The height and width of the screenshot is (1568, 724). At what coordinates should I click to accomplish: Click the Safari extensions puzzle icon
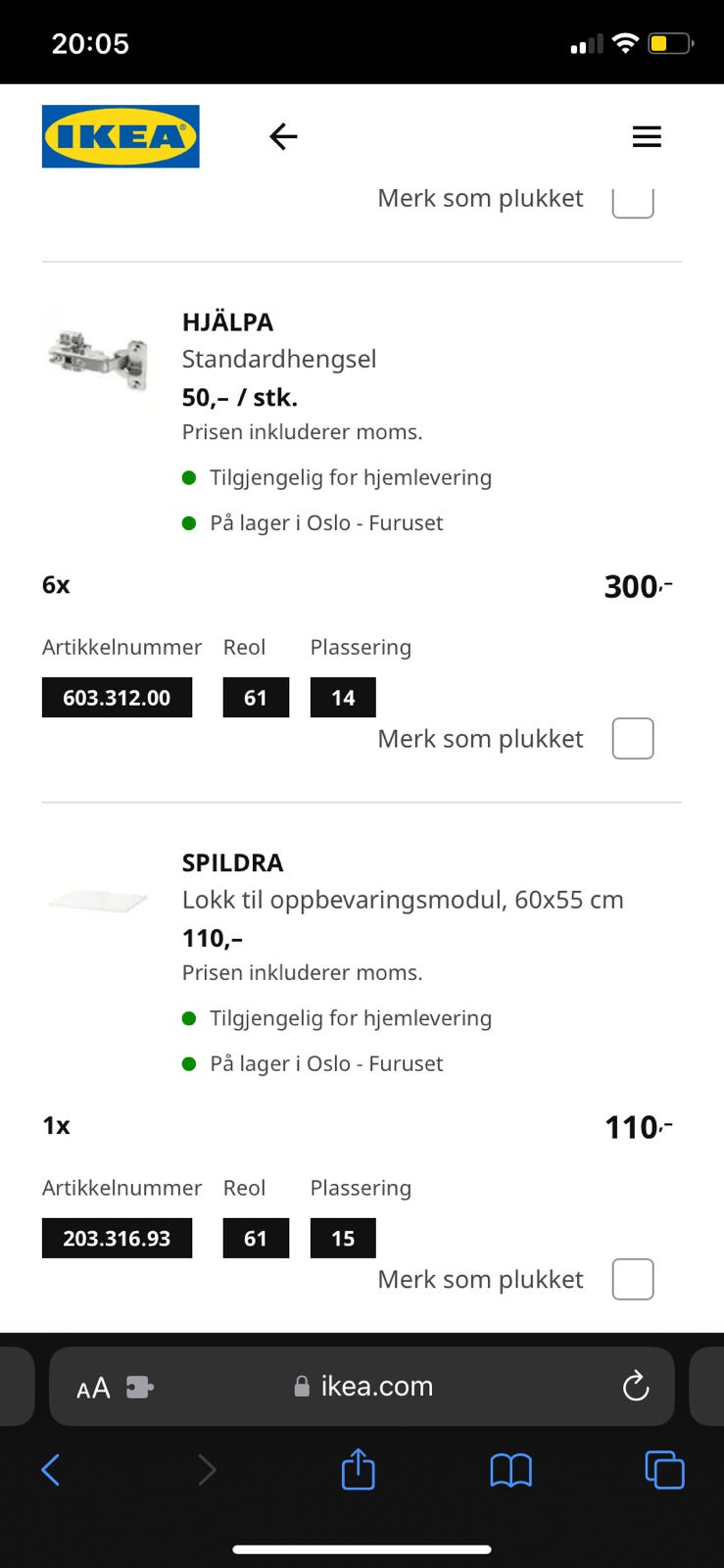pyautogui.click(x=140, y=1387)
